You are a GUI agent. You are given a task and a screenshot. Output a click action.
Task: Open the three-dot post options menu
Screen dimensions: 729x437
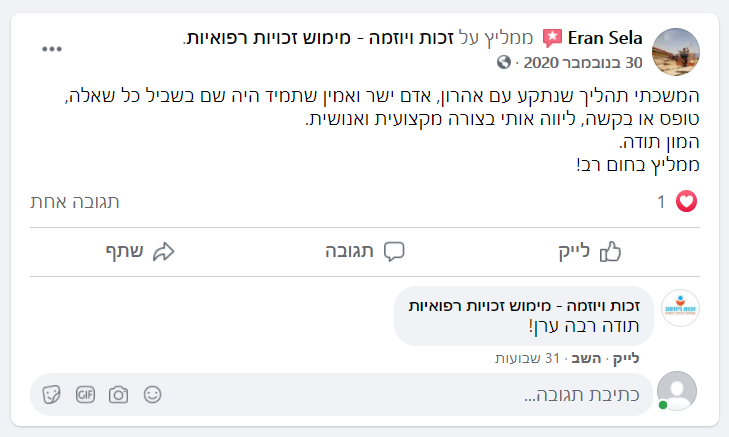(x=52, y=49)
